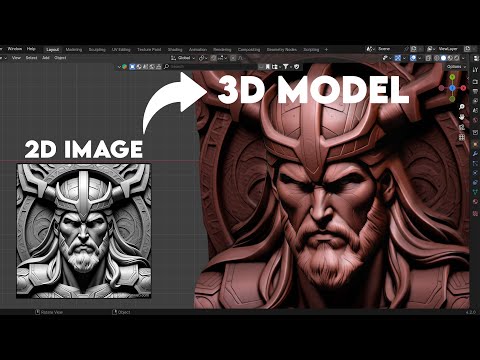Open the viewport Add menu
The width and height of the screenshot is (480, 360).
pyautogui.click(x=46, y=58)
